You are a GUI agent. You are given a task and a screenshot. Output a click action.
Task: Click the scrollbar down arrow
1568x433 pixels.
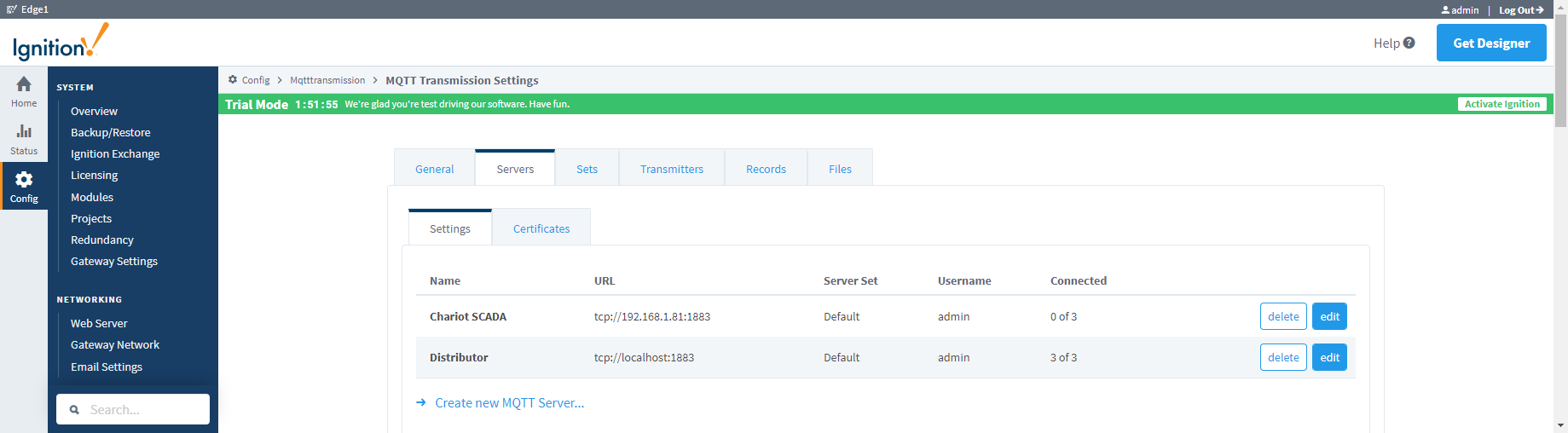tap(1560, 424)
